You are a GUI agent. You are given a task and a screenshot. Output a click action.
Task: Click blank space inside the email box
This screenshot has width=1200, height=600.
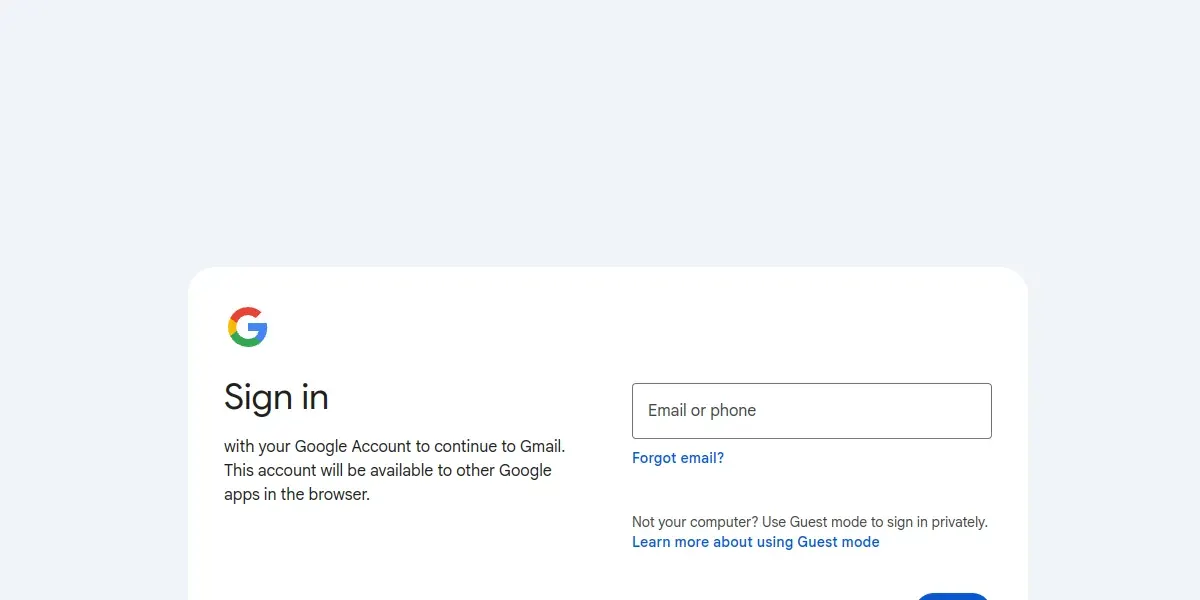click(880, 411)
